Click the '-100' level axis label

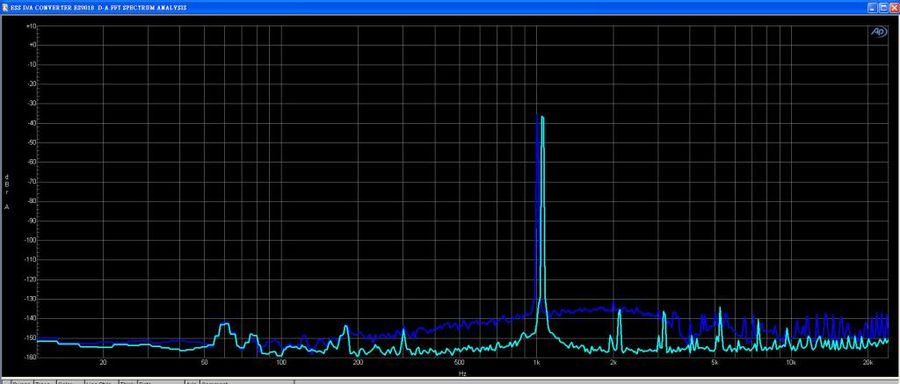(x=31, y=240)
